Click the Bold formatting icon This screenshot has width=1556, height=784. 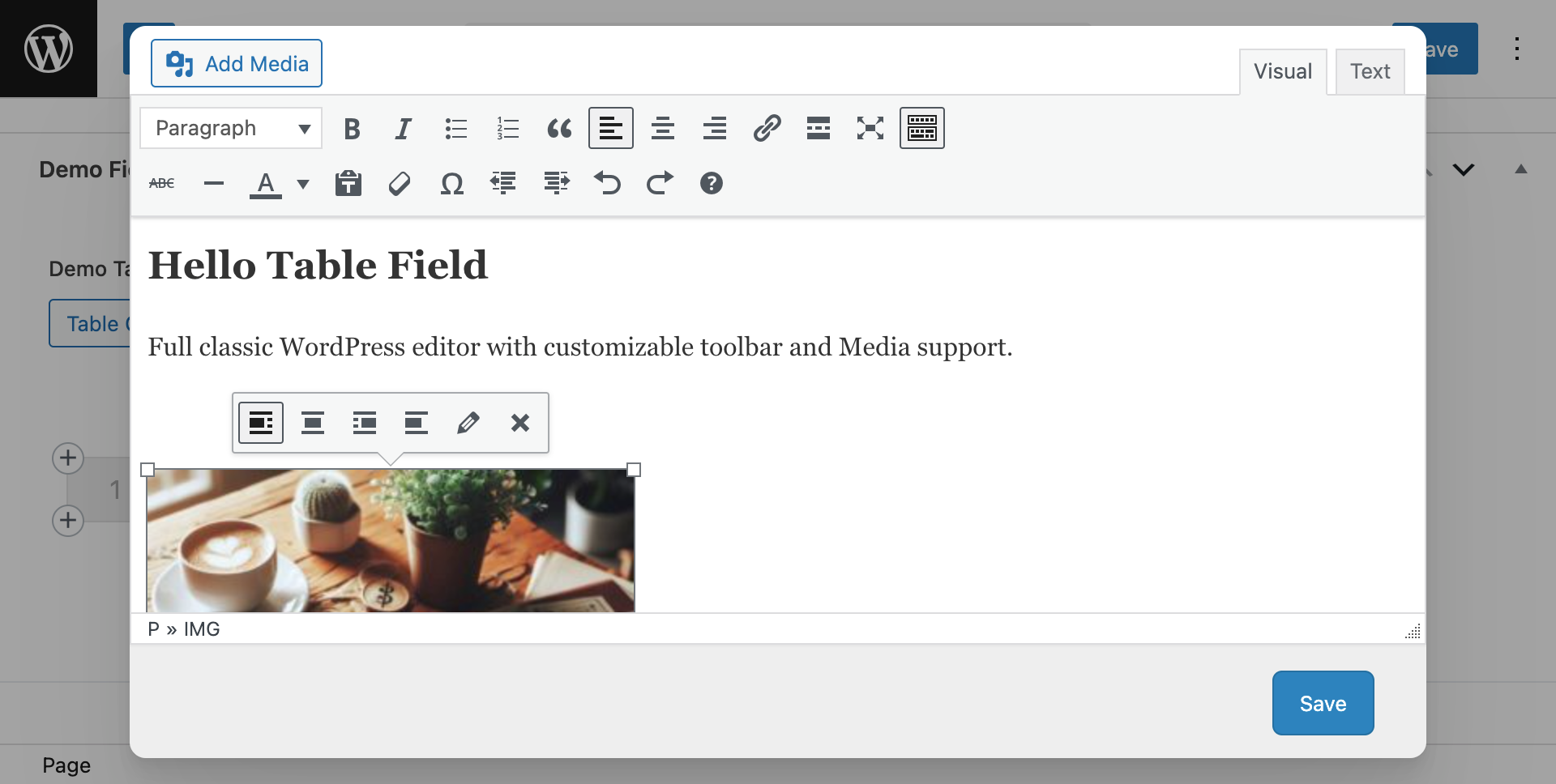[x=352, y=129]
